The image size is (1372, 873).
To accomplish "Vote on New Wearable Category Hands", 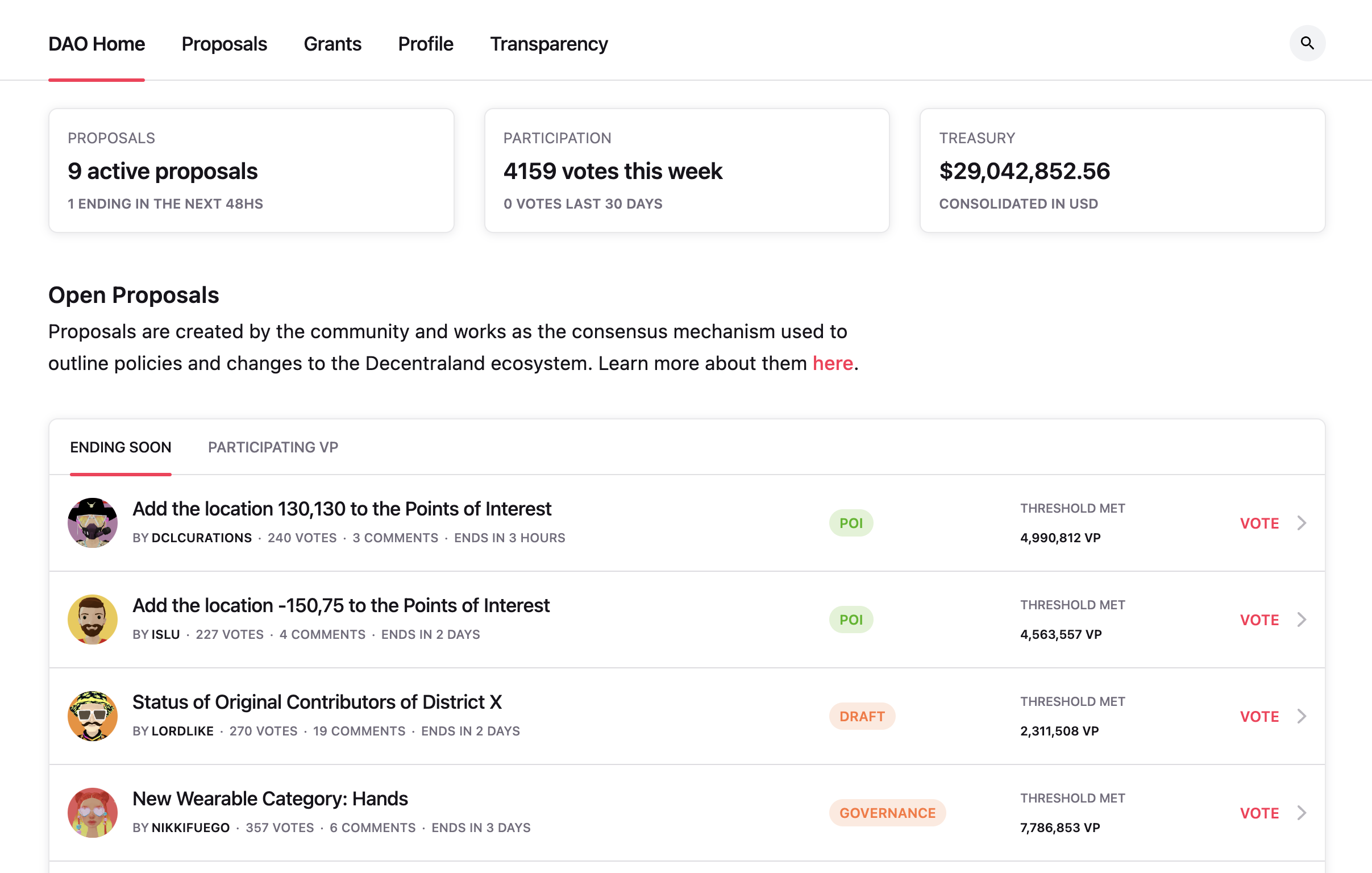I will pos(1259,813).
